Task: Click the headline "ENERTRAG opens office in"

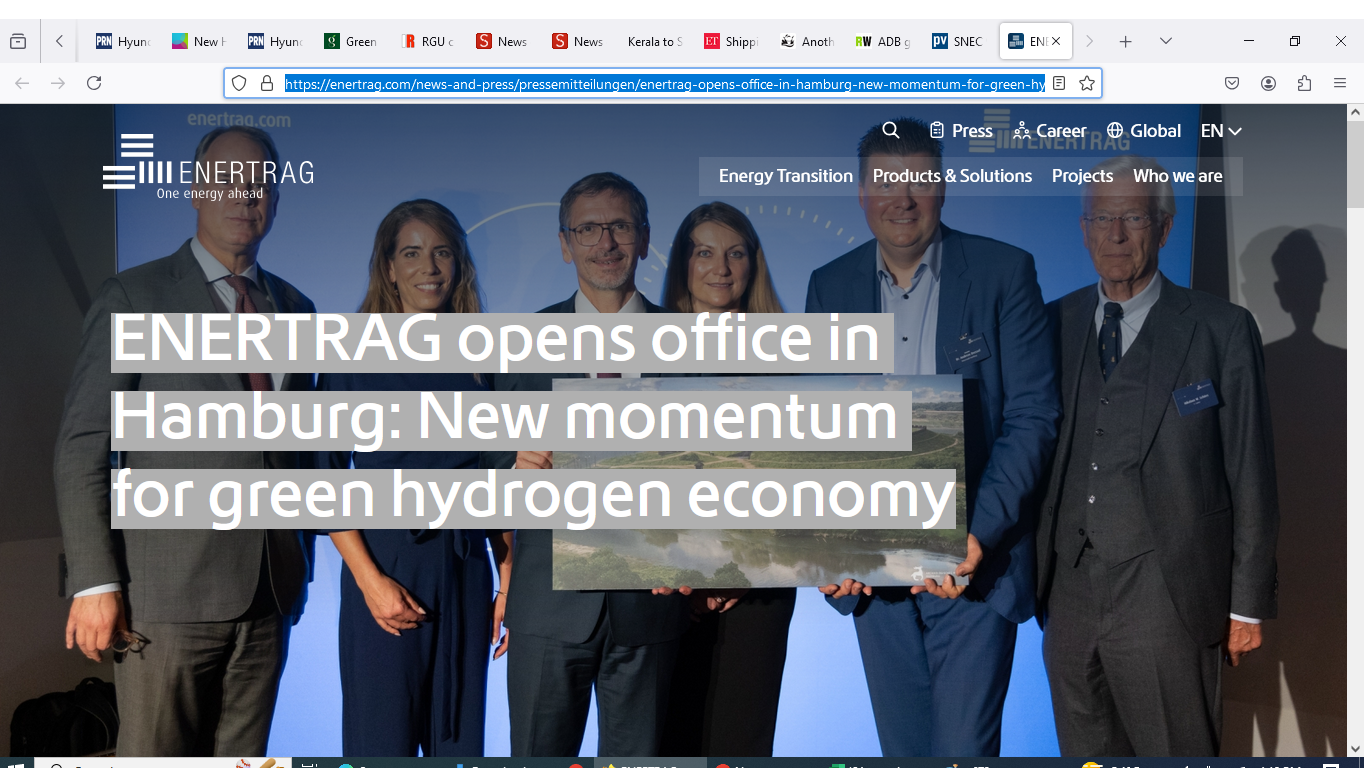Action: pyautogui.click(x=495, y=340)
